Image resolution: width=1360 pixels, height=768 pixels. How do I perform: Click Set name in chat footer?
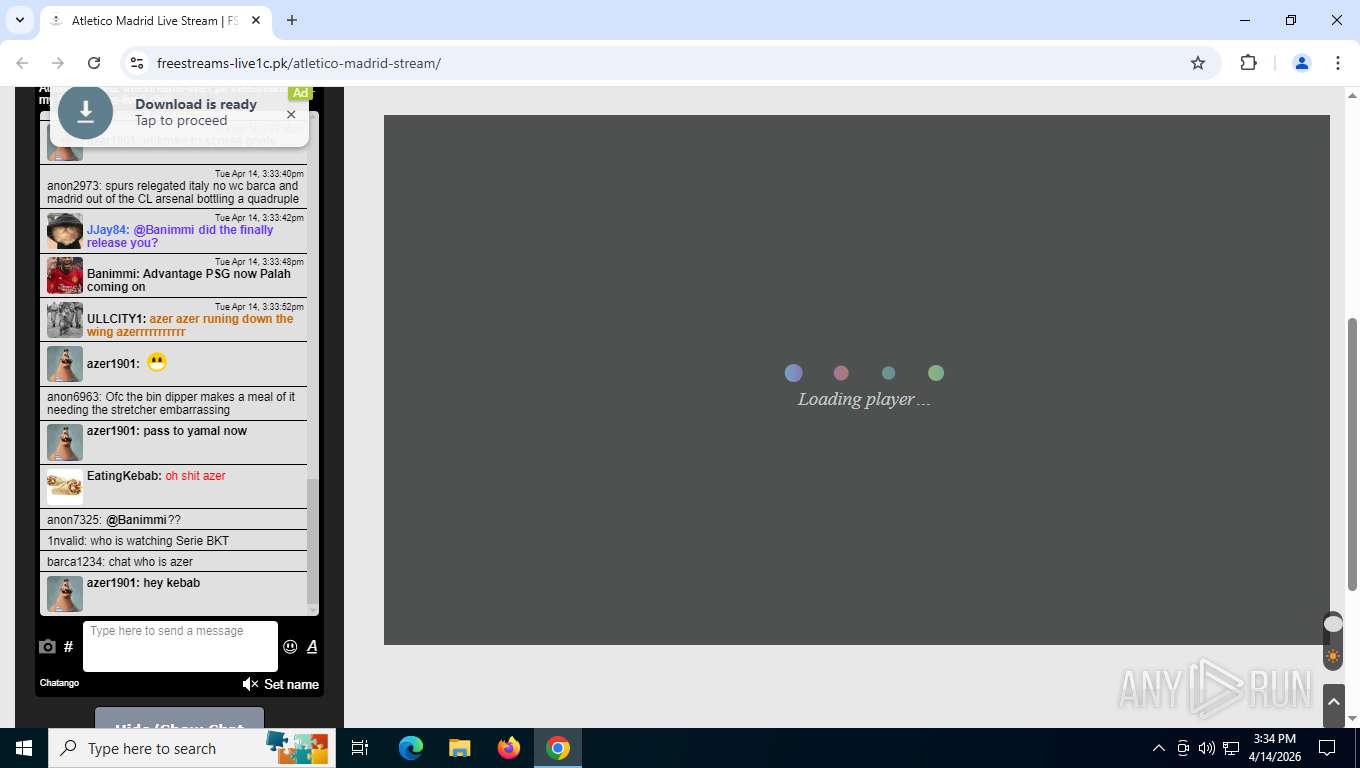tap(291, 684)
